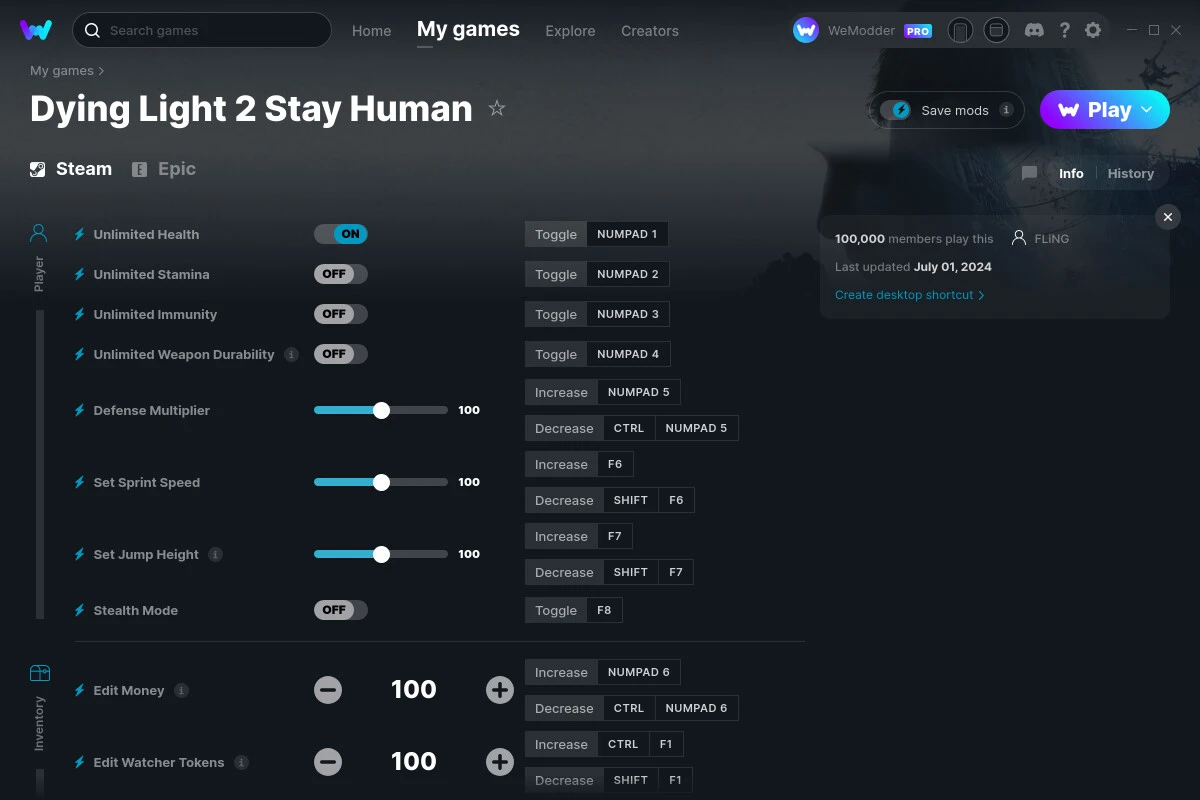
Task: Open the Explore page from the navigation
Action: (x=570, y=31)
